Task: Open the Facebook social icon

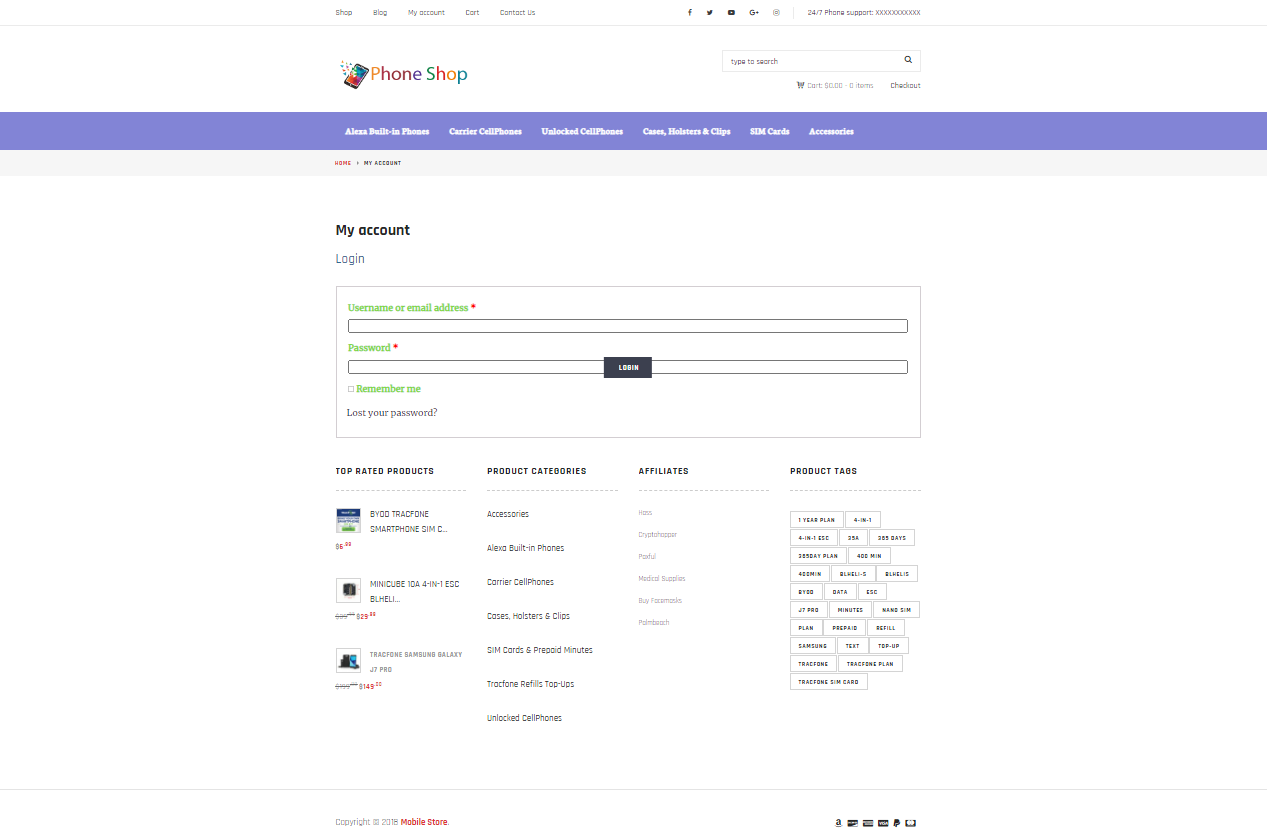Action: pos(689,13)
